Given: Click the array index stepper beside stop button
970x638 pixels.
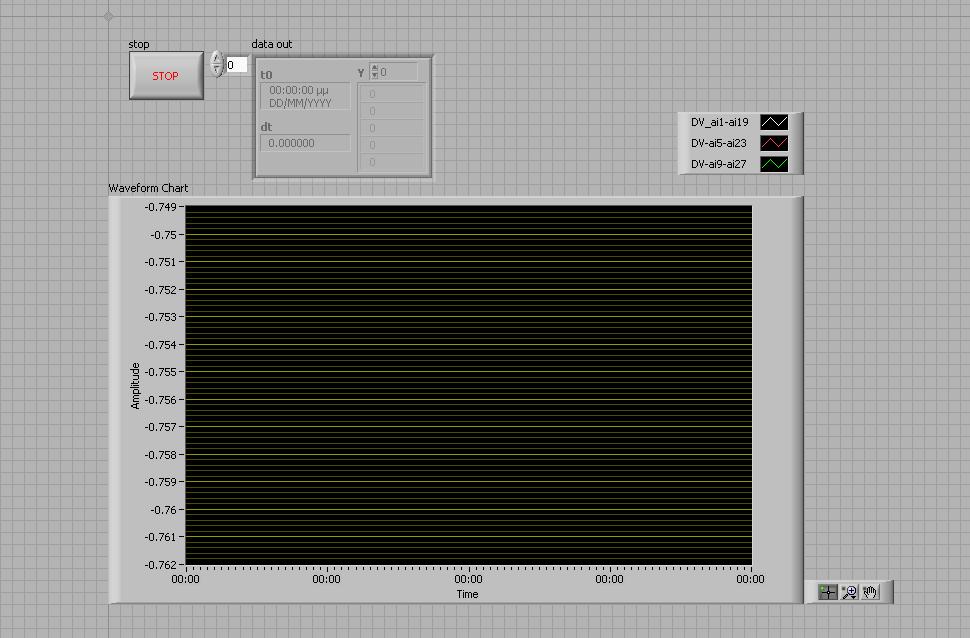Looking at the screenshot, I should 216,64.
